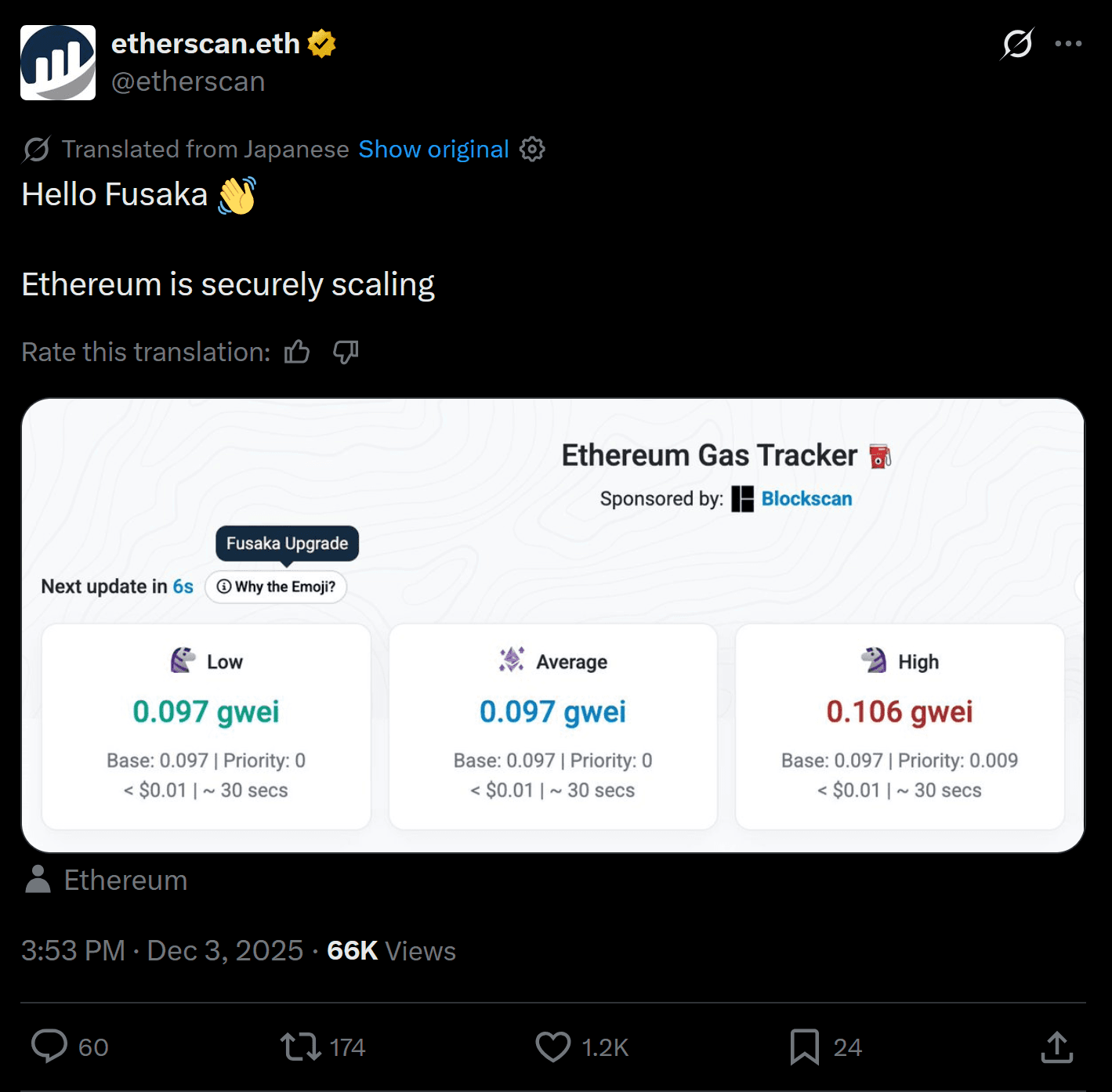The height and width of the screenshot is (1092, 1112).
Task: Reply to the post via comment icon
Action: click(49, 1047)
